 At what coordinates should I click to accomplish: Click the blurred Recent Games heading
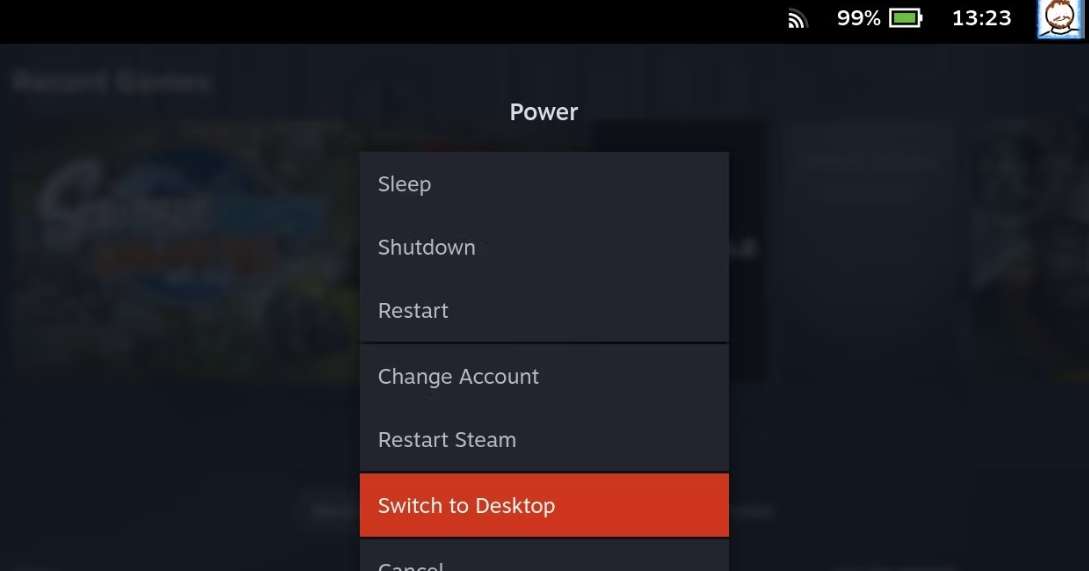(111, 82)
